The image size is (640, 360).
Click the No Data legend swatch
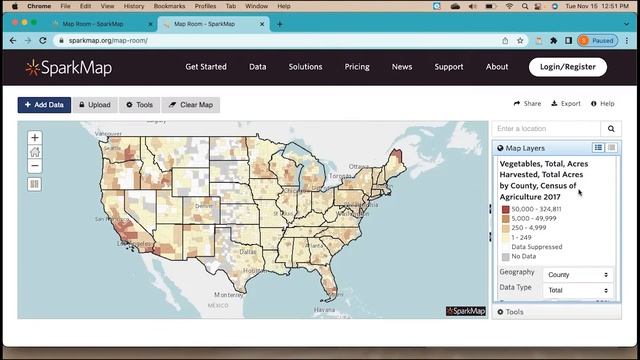(506, 257)
